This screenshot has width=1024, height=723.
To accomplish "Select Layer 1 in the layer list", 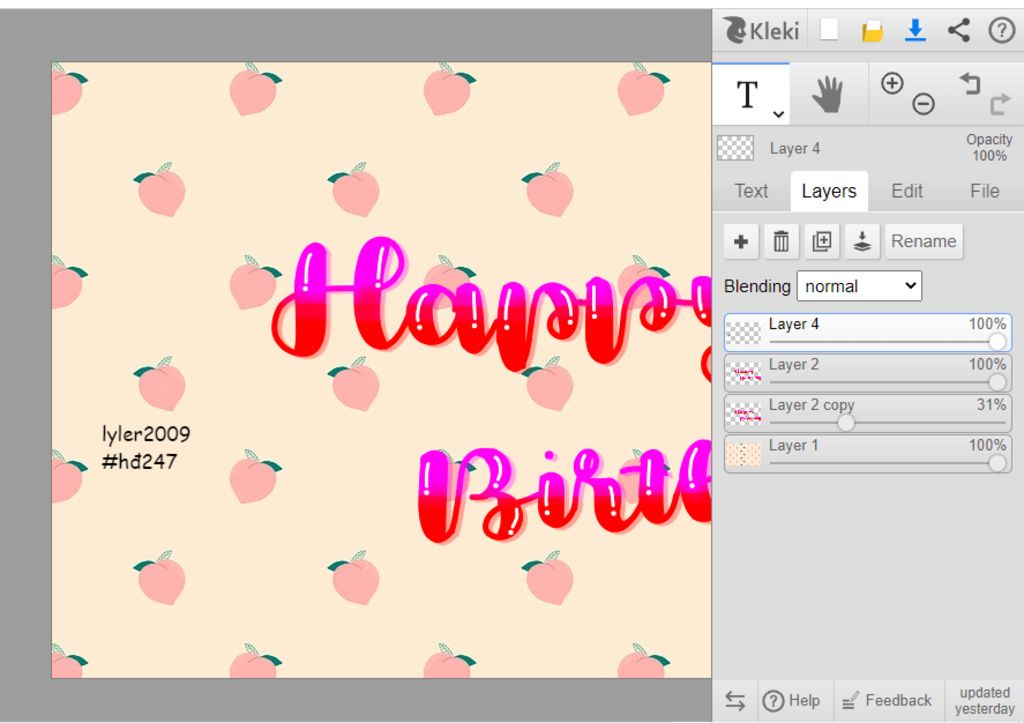I will [868, 454].
